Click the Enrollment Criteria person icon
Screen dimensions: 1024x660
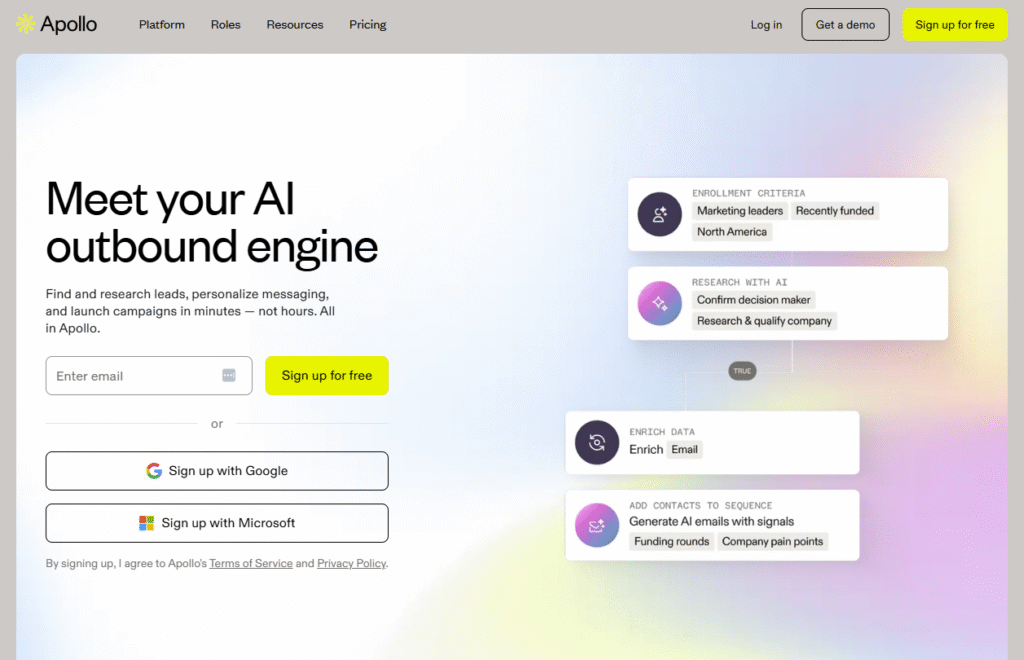tap(660, 214)
